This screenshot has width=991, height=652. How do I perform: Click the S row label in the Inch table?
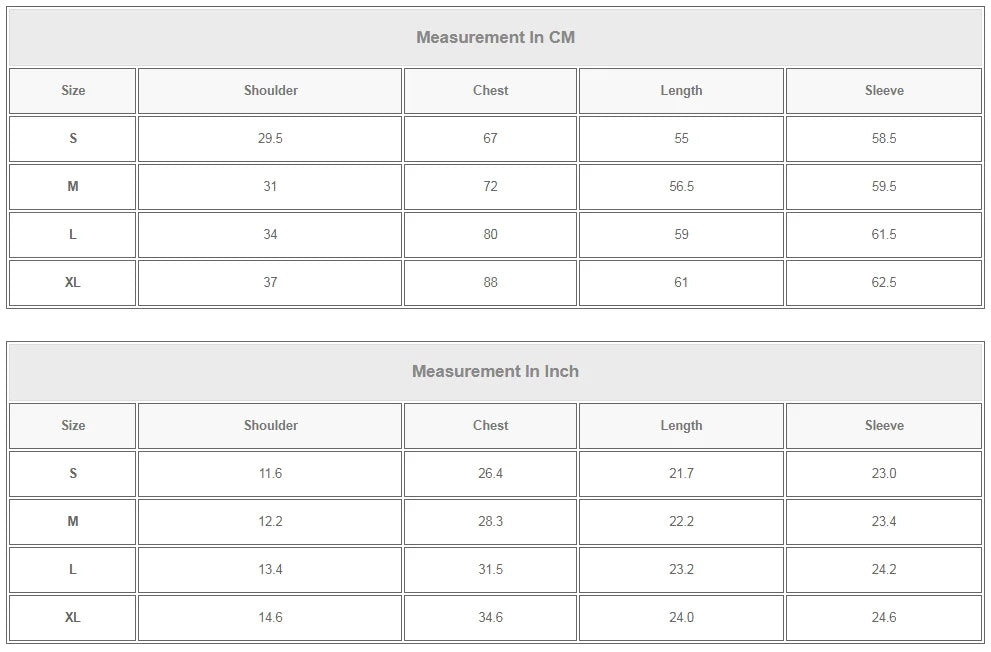(73, 474)
